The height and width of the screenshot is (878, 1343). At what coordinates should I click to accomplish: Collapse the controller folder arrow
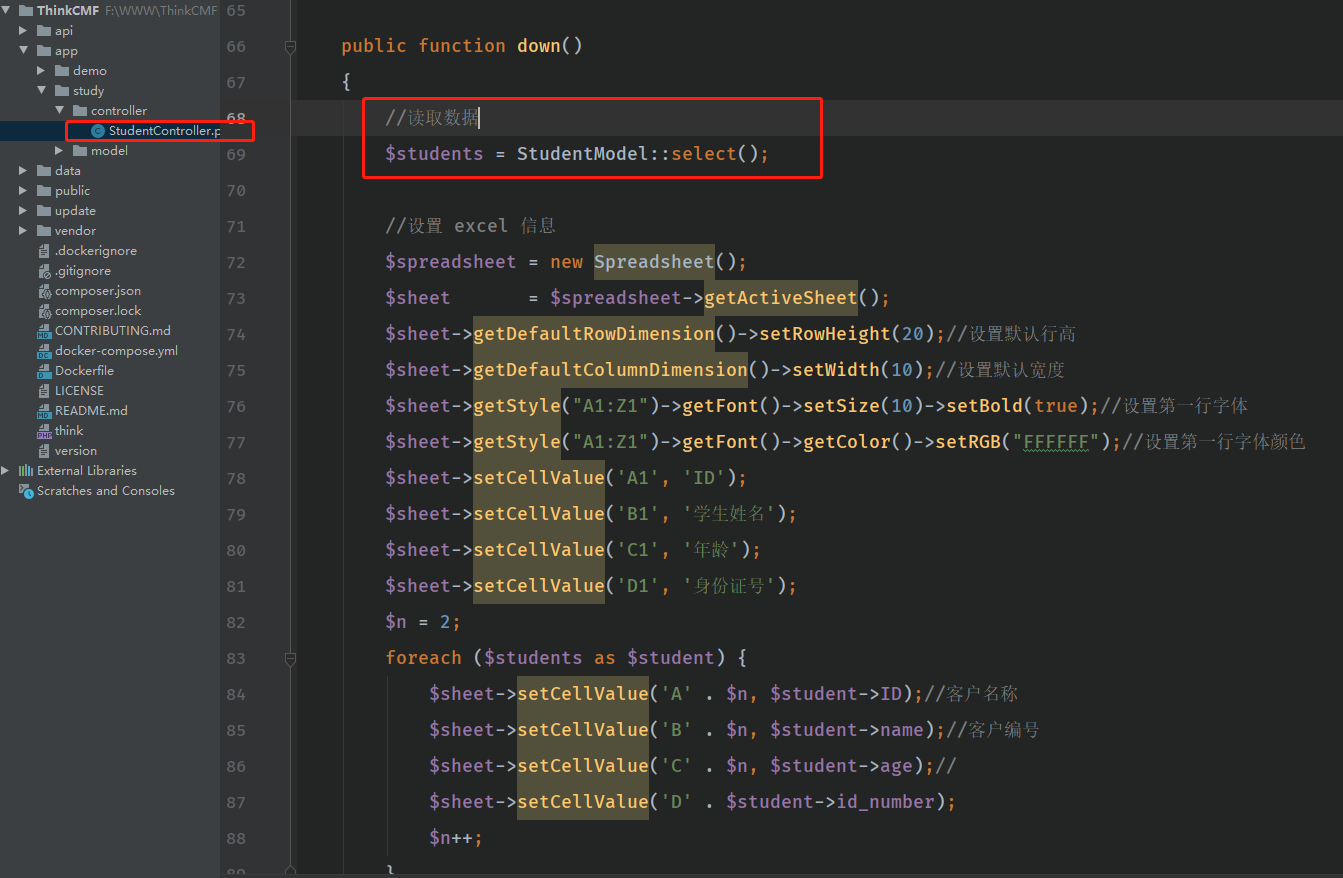[x=59, y=111]
